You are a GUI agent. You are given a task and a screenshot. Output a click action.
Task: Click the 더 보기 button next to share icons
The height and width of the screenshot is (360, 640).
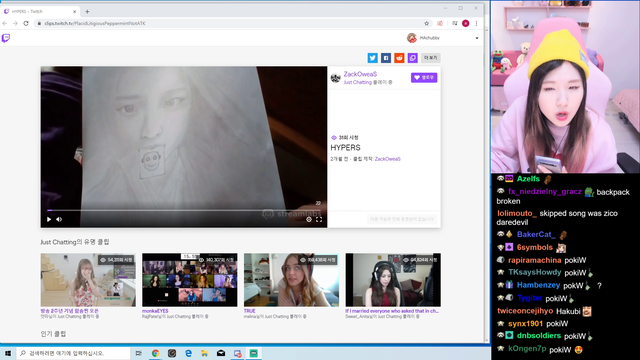(430, 58)
